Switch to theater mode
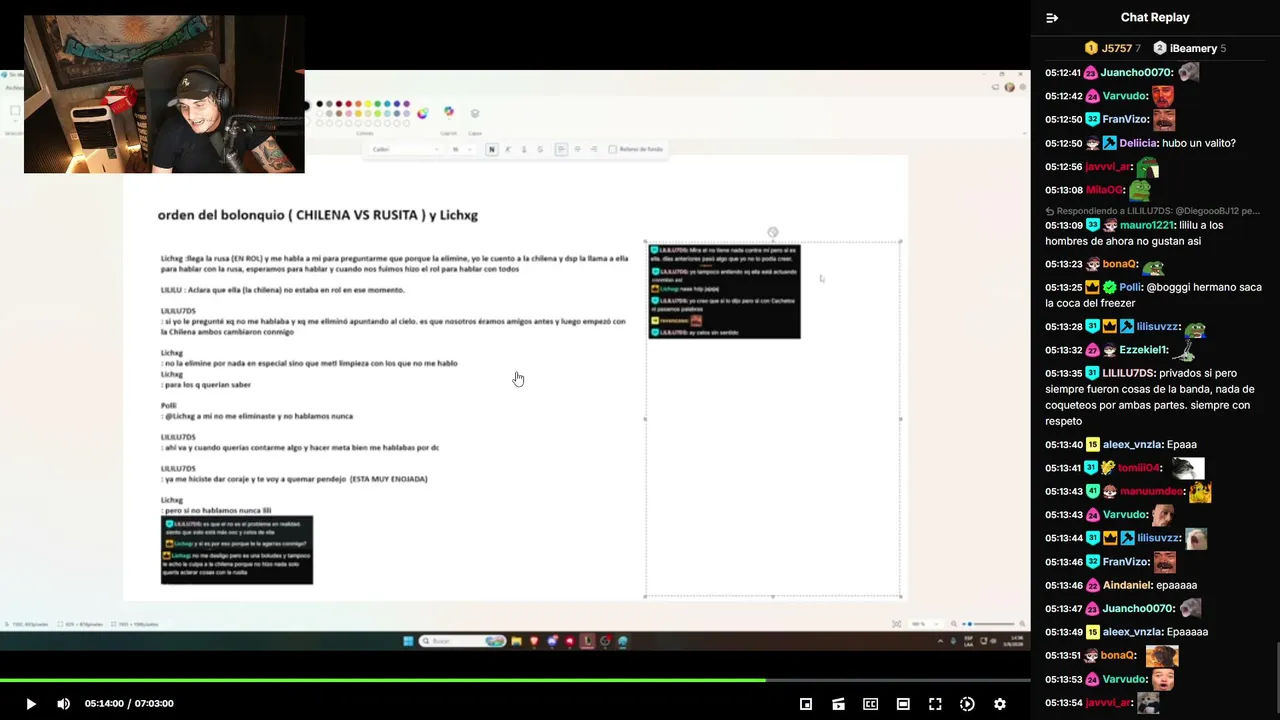The height and width of the screenshot is (720, 1280). point(903,704)
